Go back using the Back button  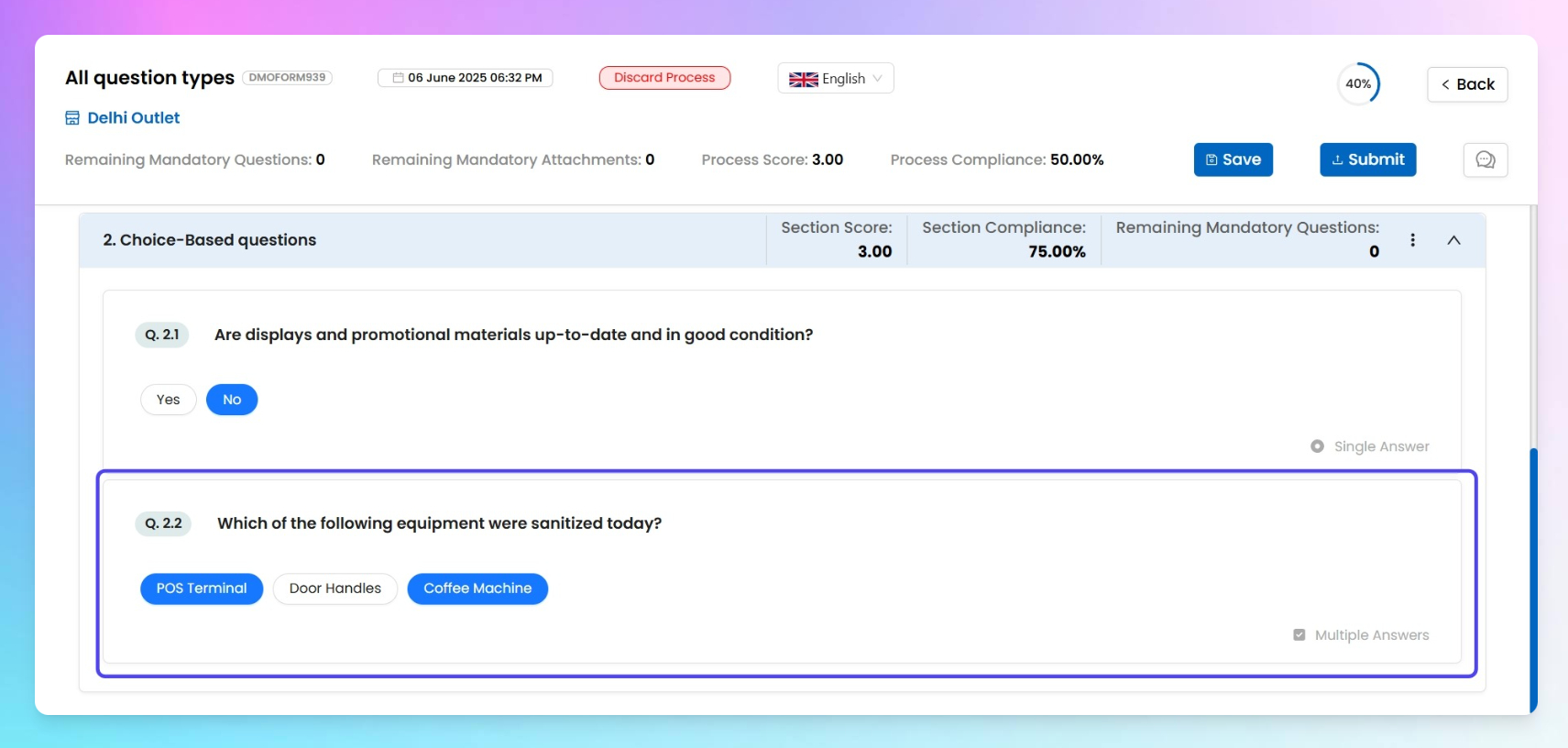point(1466,84)
